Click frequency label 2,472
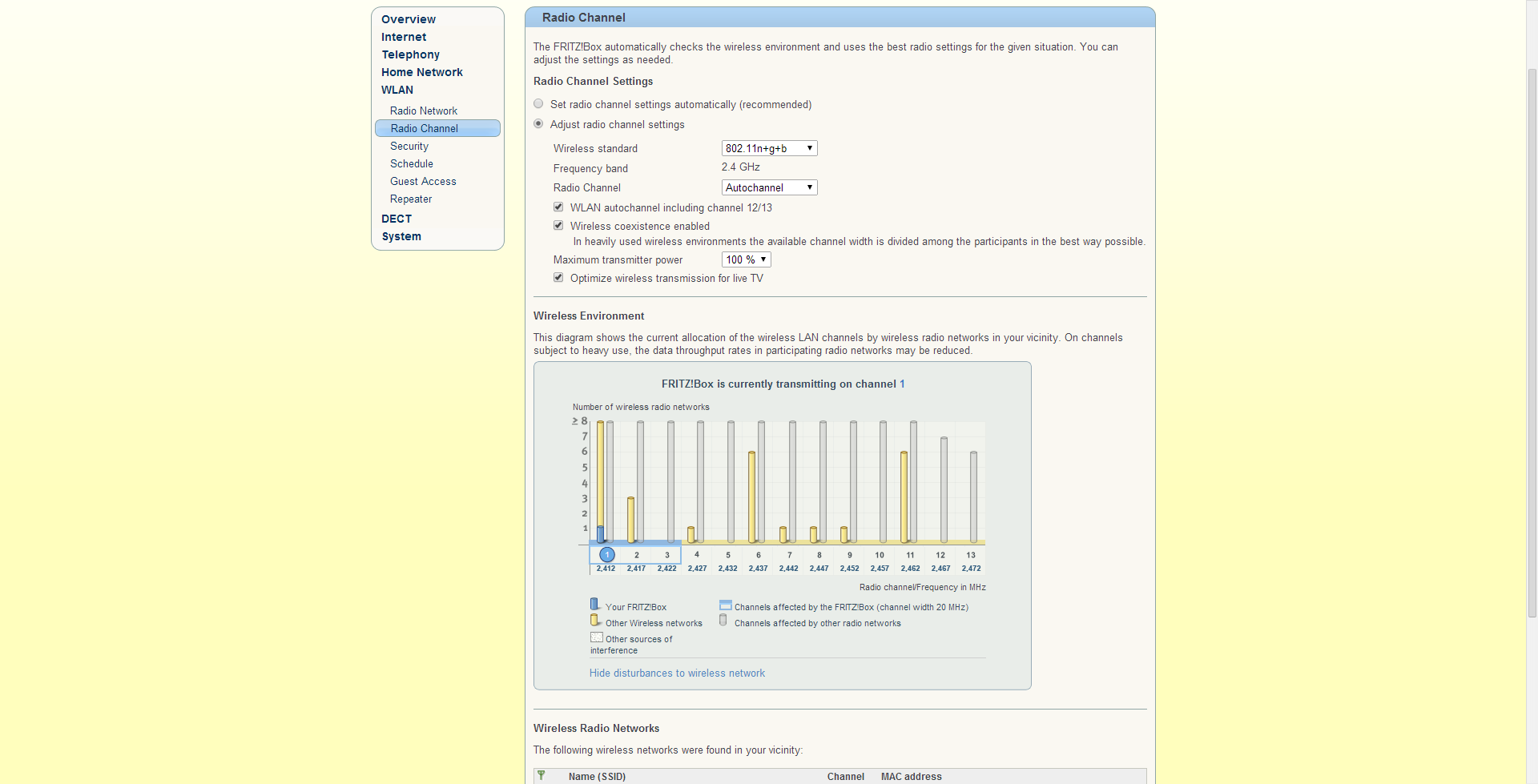 971,569
